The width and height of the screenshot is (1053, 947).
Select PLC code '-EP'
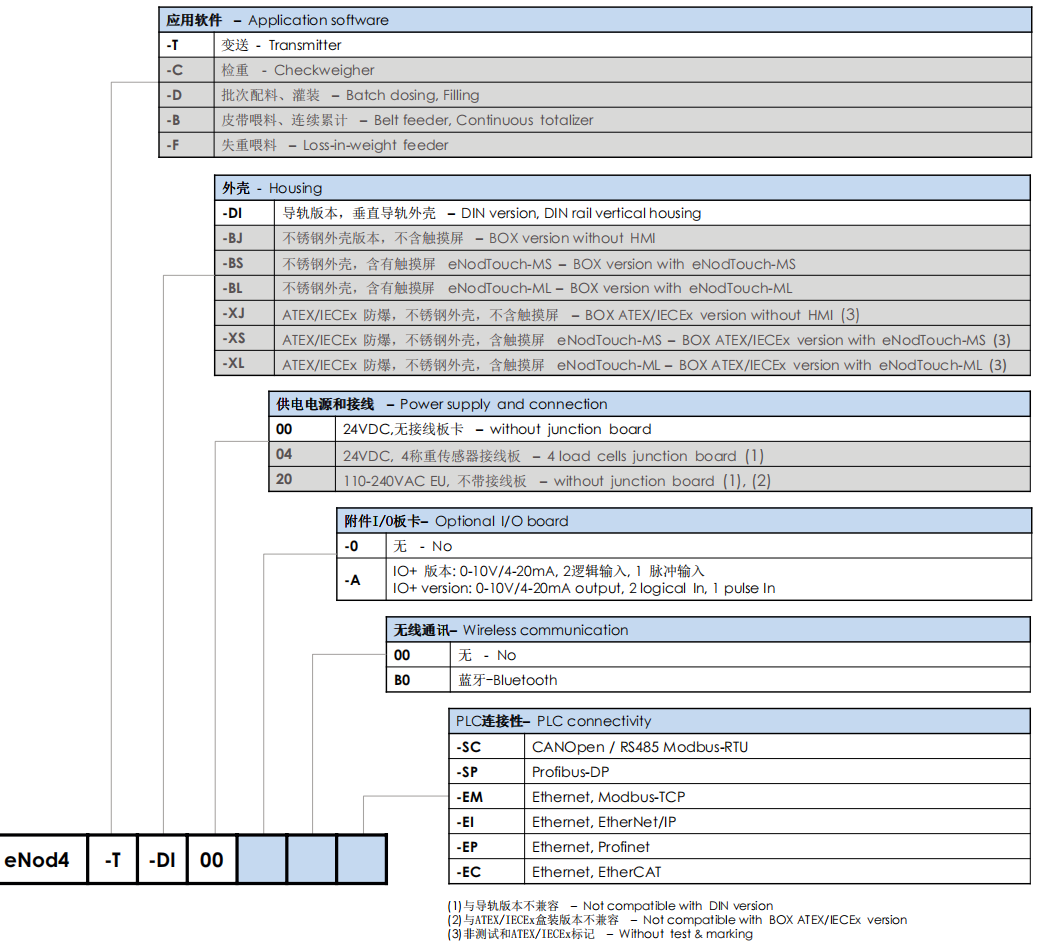point(486,847)
